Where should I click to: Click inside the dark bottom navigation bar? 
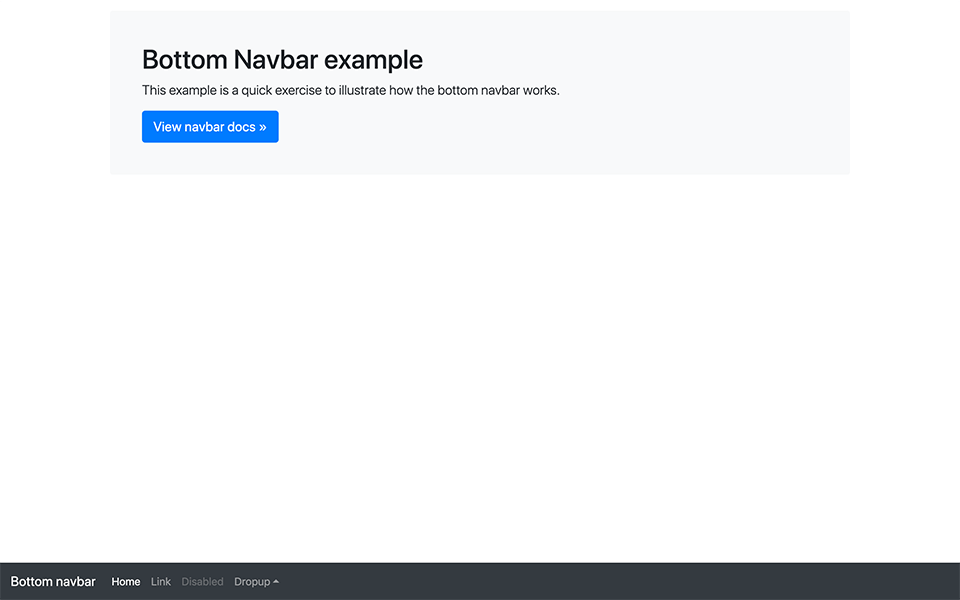600,581
